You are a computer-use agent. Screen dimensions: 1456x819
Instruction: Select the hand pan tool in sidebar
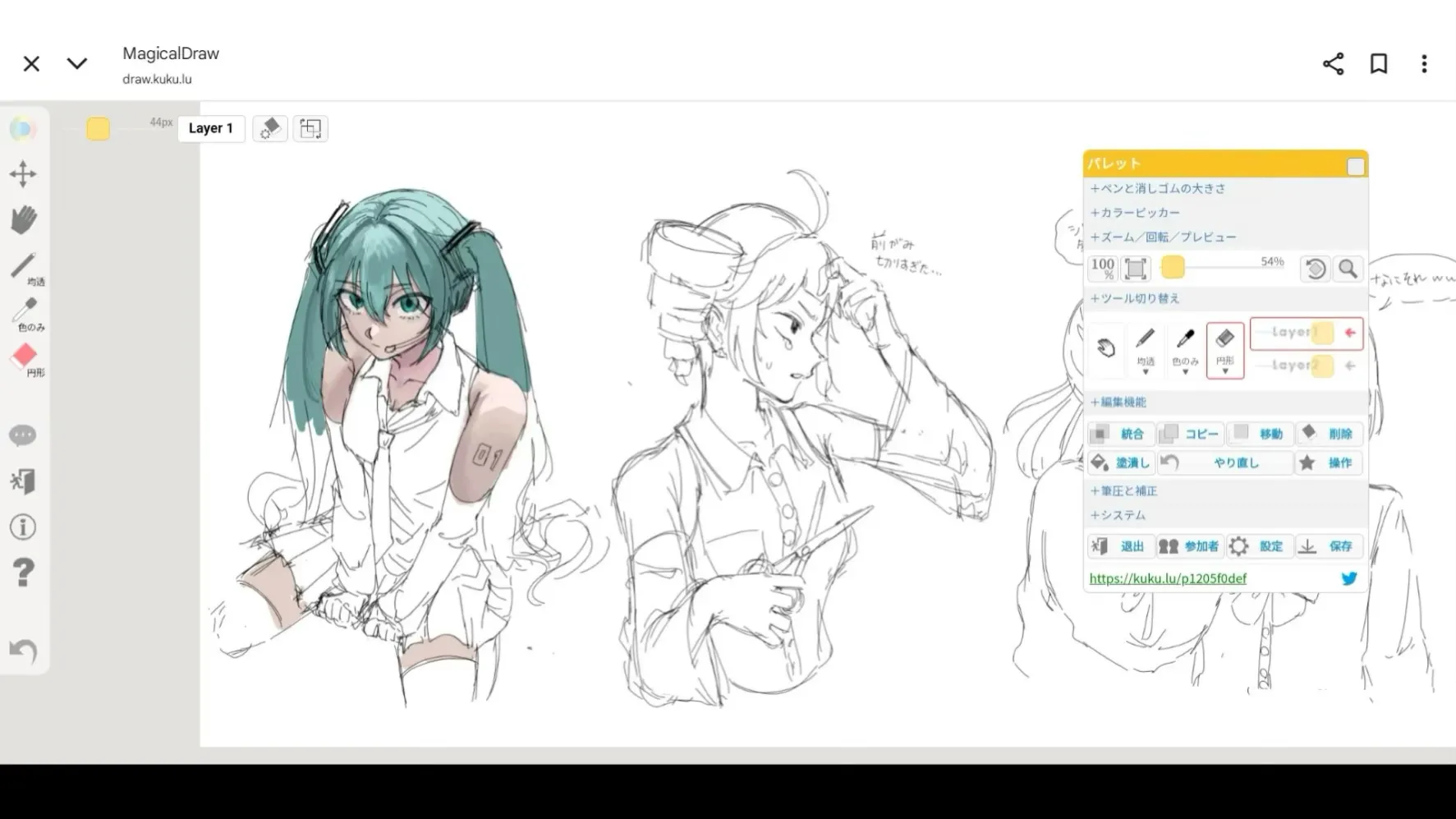(x=24, y=219)
